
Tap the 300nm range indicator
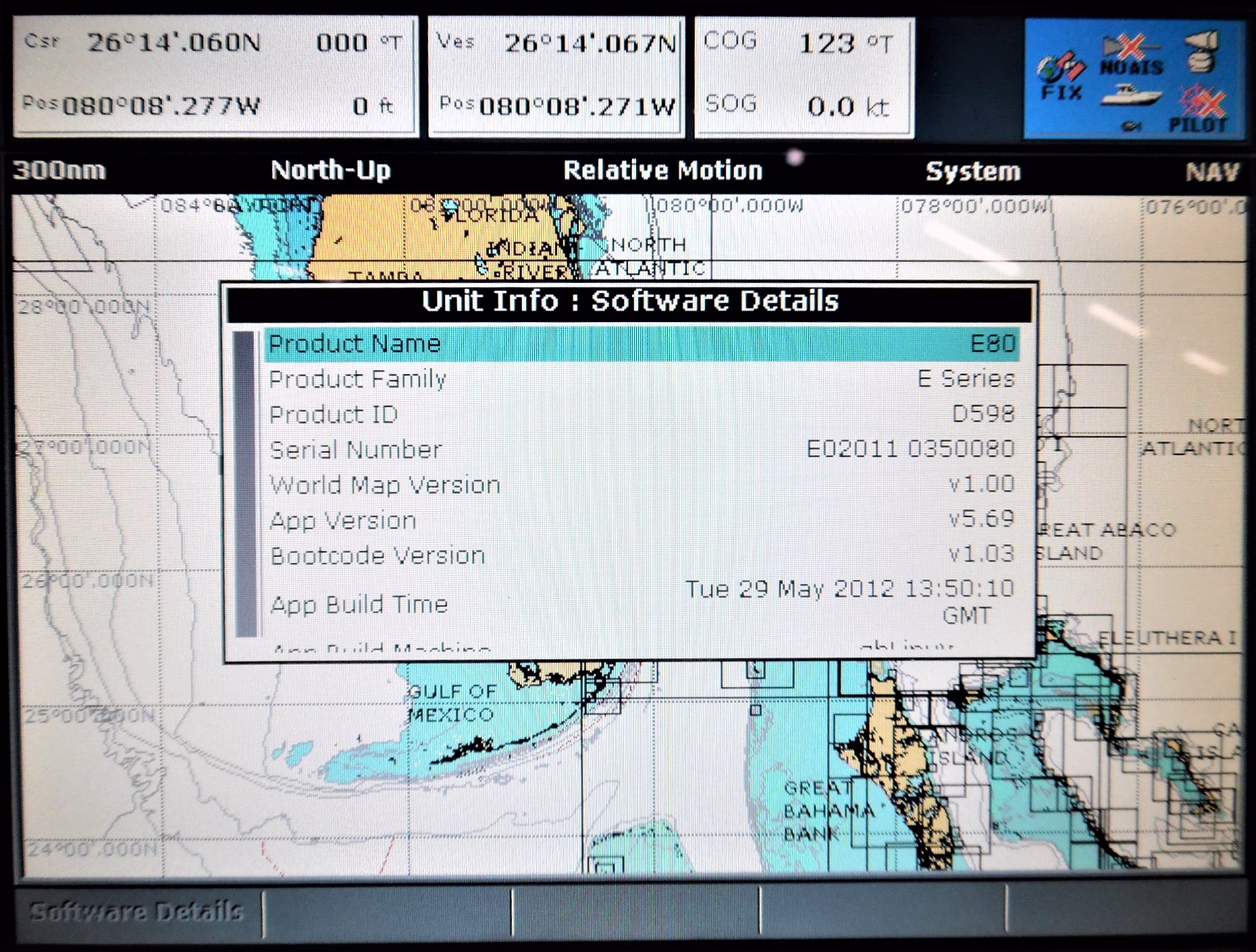point(59,170)
